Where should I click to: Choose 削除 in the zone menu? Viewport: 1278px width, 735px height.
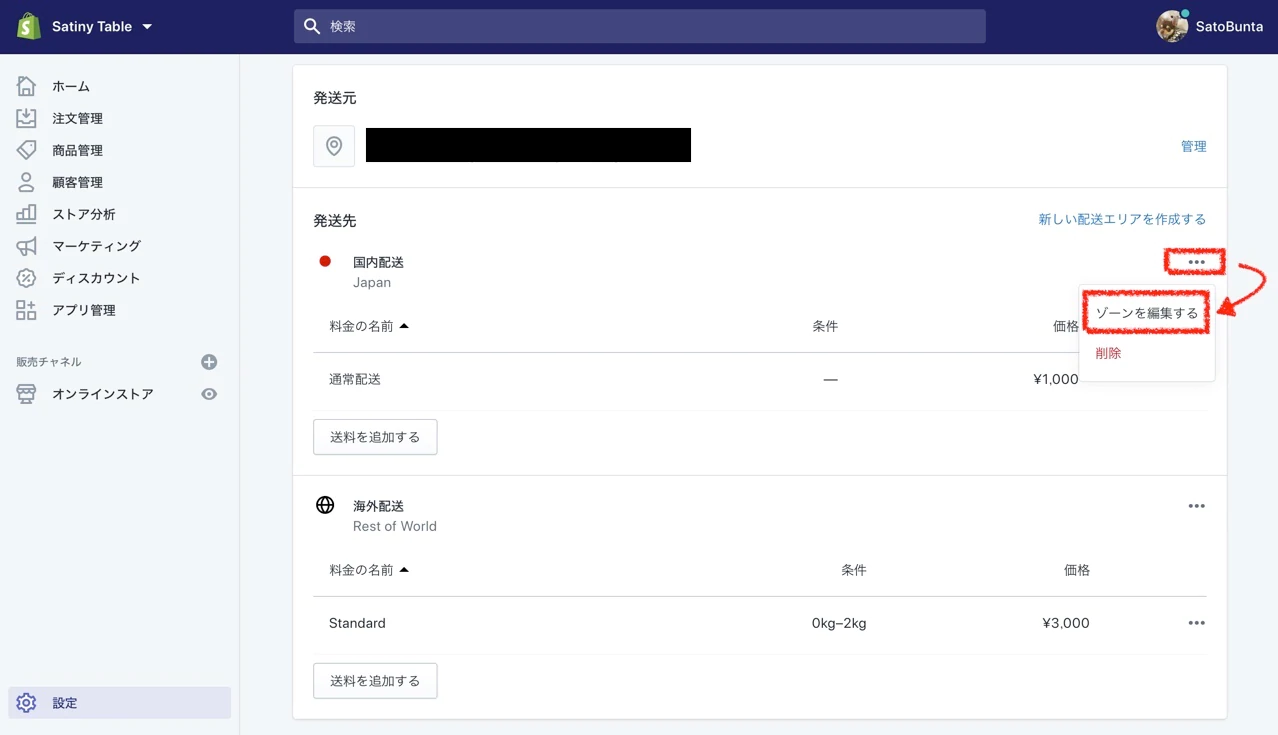(x=1108, y=353)
